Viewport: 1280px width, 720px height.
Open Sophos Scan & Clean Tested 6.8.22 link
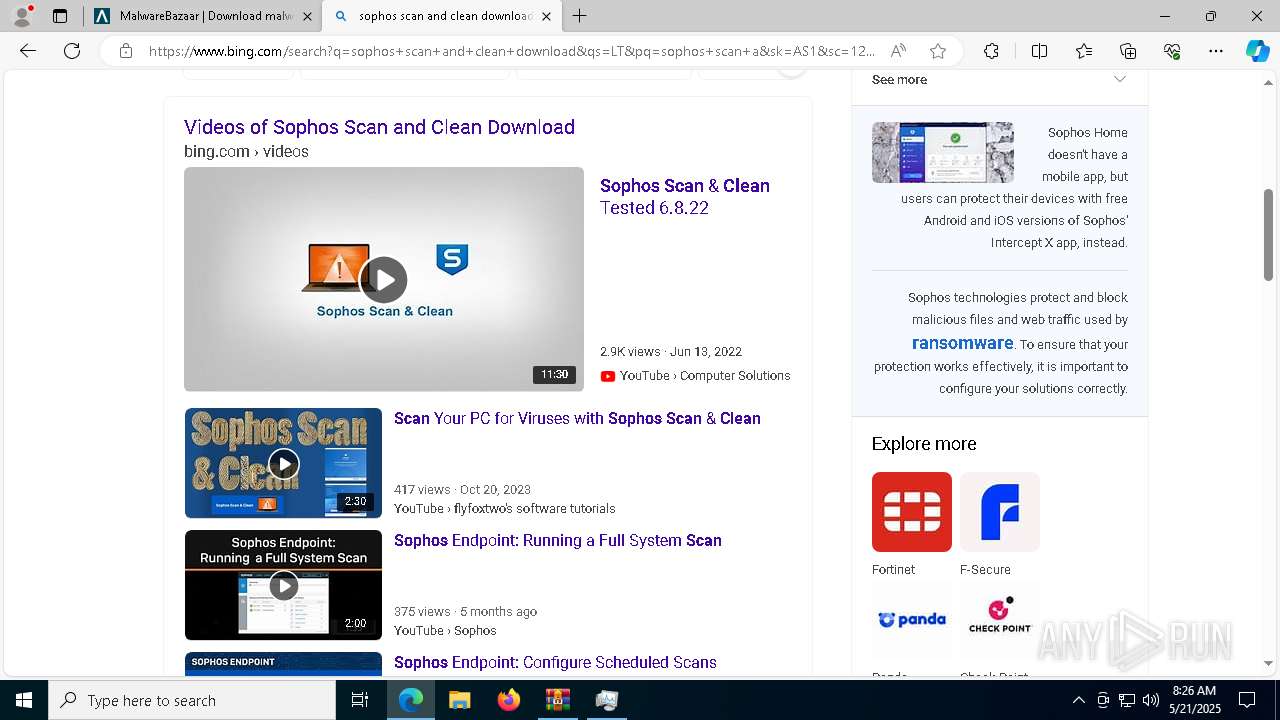pyautogui.click(x=685, y=197)
